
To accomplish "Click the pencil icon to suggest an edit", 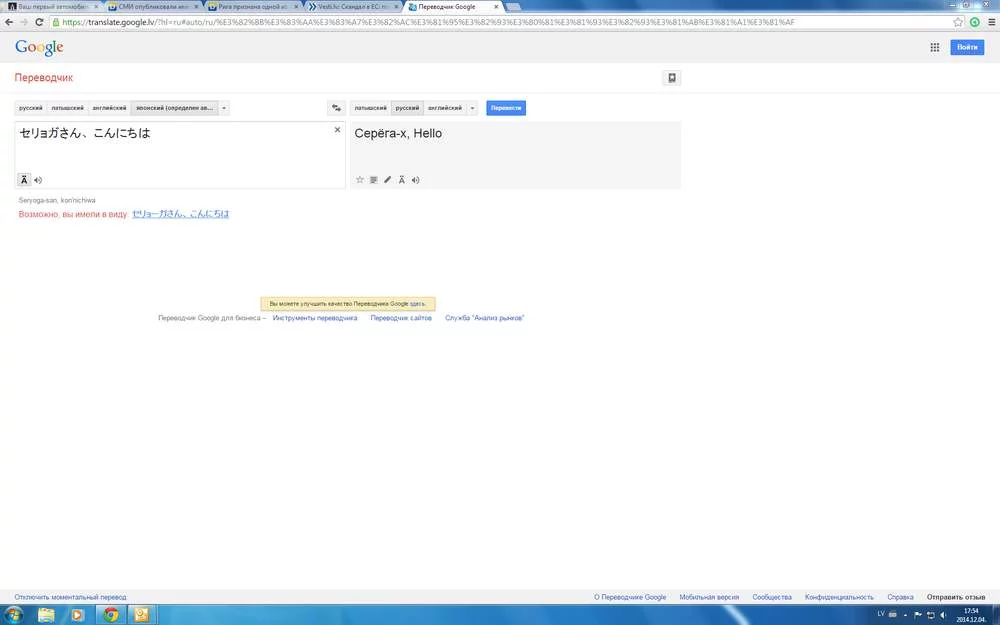I will (x=387, y=180).
